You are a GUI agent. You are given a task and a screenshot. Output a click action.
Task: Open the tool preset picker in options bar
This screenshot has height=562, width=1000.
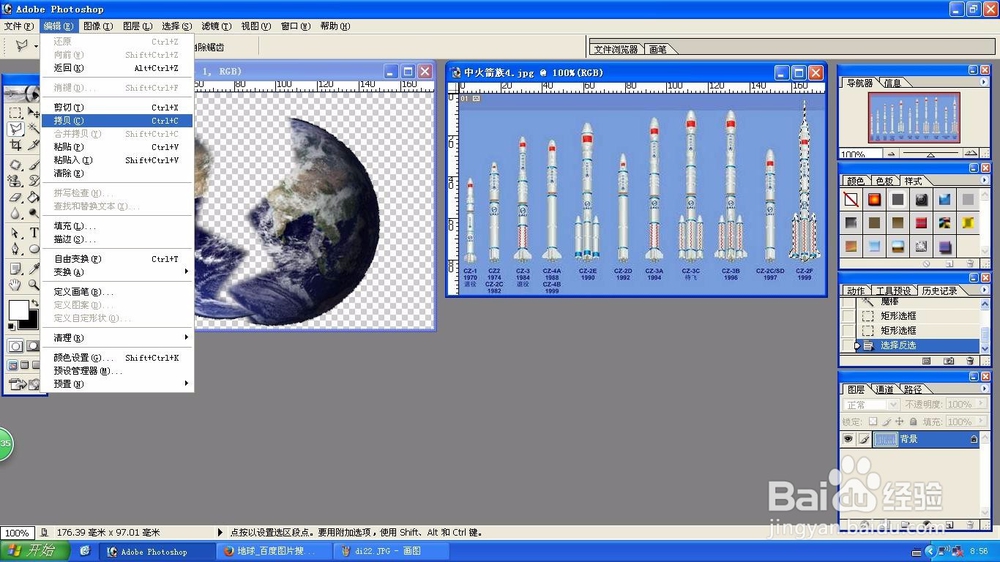point(24,46)
